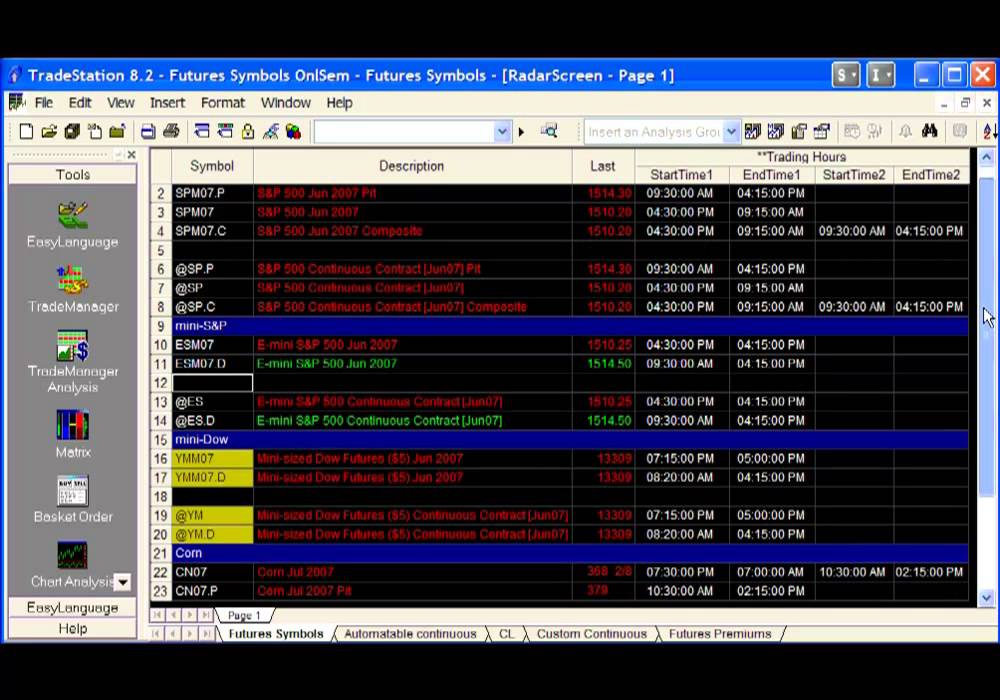1000x700 pixels.
Task: Open the File menu
Action: pos(43,103)
